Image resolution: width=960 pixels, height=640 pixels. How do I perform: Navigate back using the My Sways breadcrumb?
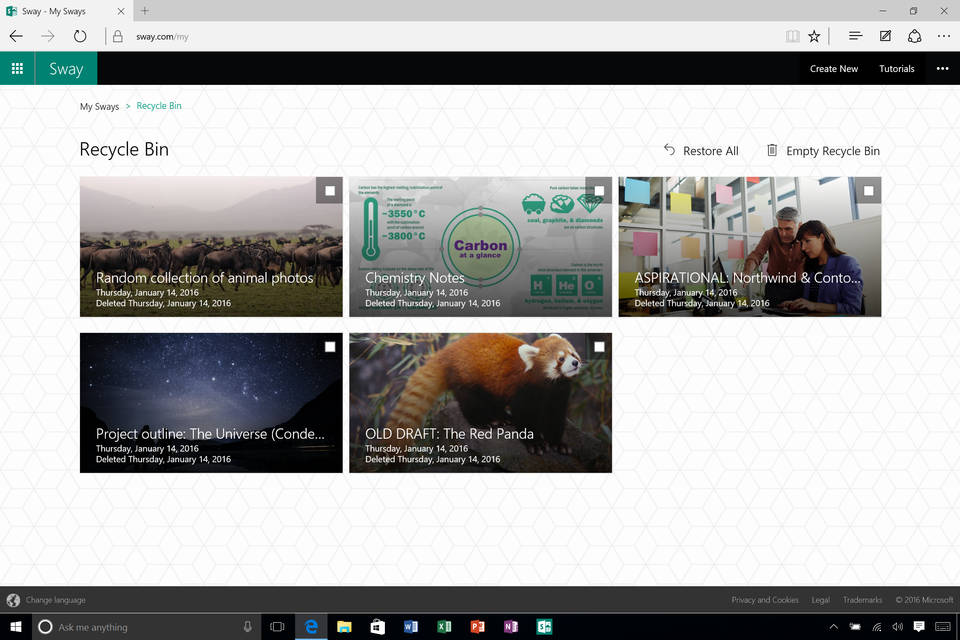click(98, 105)
